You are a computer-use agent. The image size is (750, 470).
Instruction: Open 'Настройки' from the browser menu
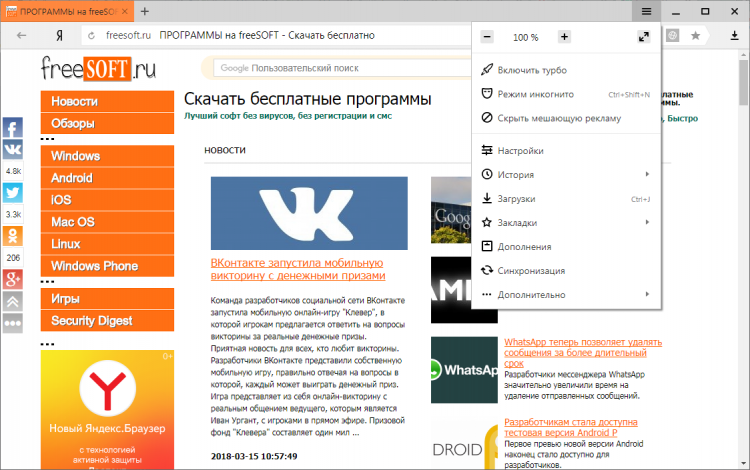(x=566, y=151)
